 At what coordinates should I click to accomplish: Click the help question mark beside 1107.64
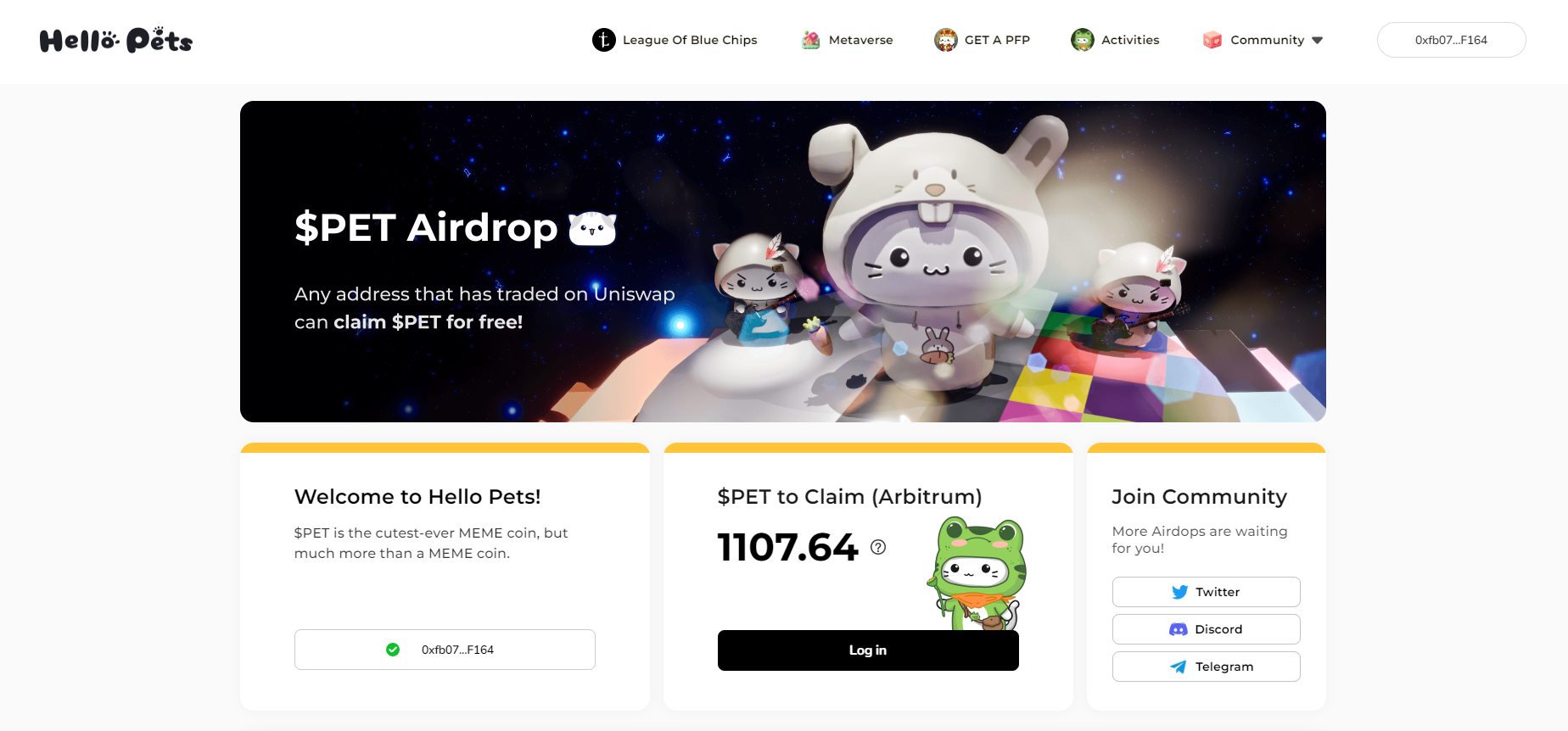click(878, 547)
